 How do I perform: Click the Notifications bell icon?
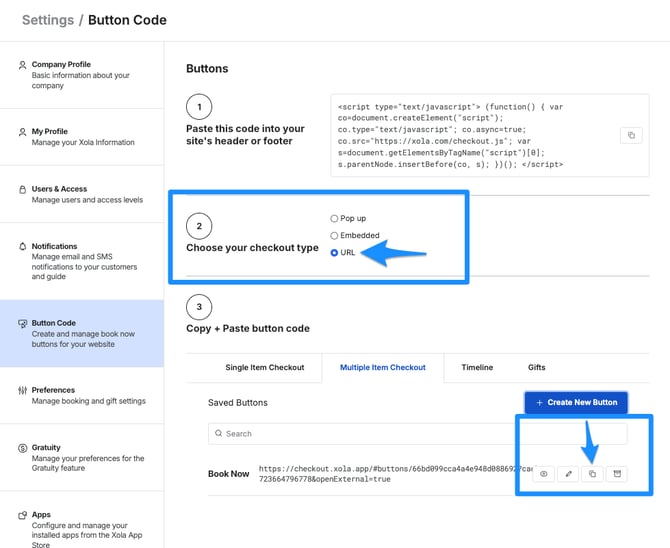tap(23, 247)
